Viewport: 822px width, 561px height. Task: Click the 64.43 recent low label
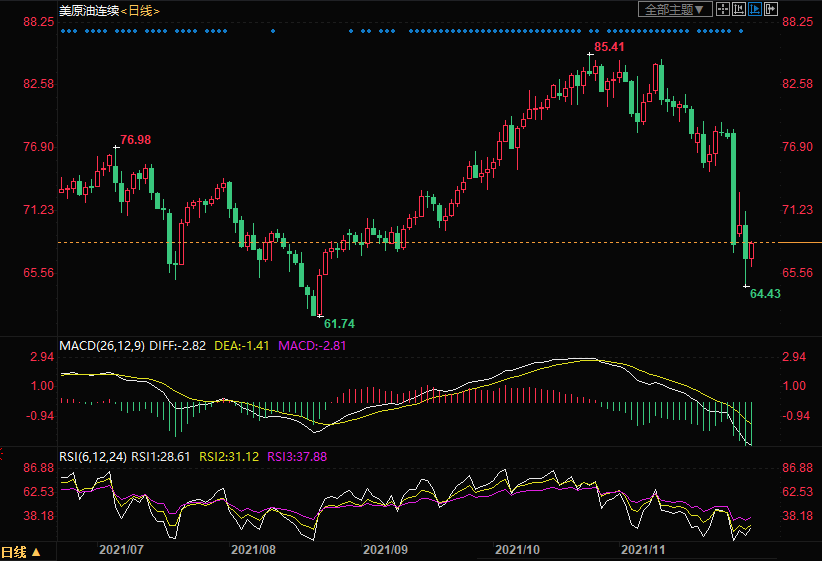tap(764, 293)
